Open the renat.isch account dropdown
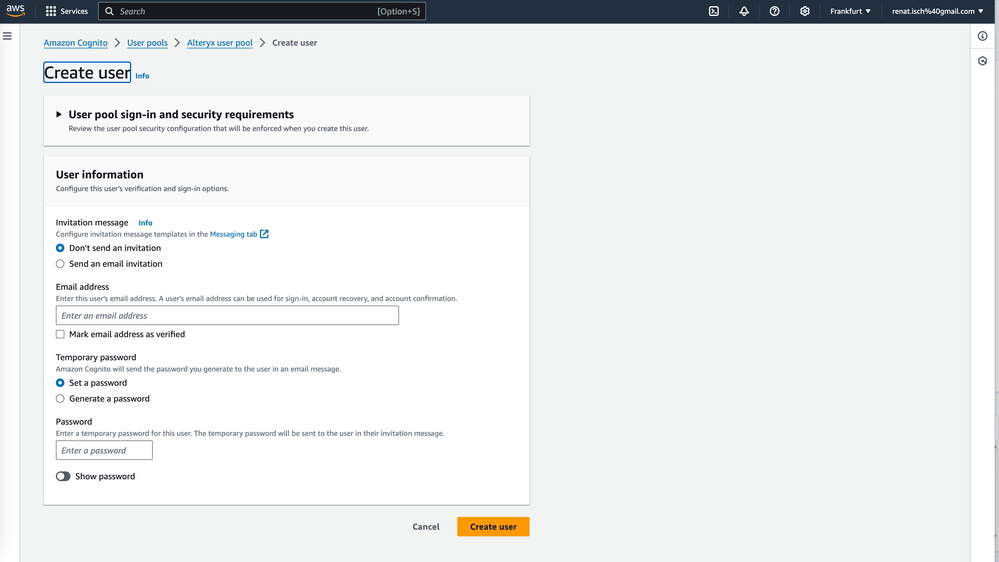 click(x=937, y=11)
